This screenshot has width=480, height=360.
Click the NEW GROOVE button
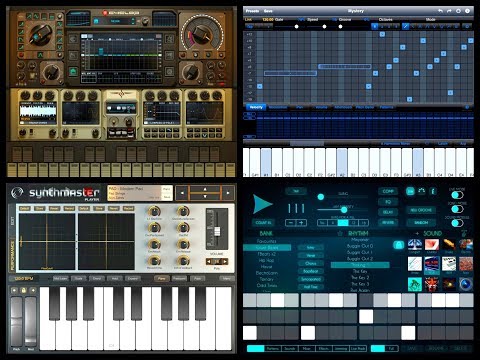pos(421,210)
